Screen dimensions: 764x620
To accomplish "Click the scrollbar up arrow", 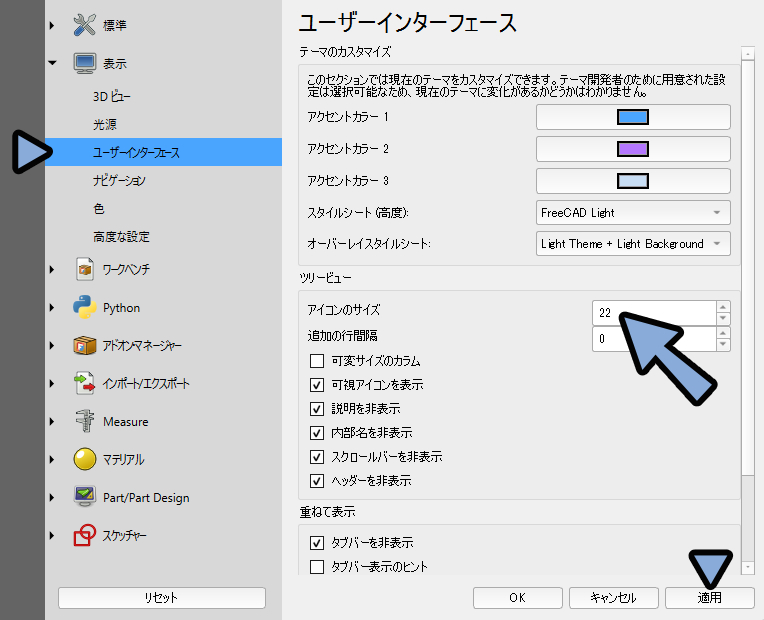I will tap(747, 53).
